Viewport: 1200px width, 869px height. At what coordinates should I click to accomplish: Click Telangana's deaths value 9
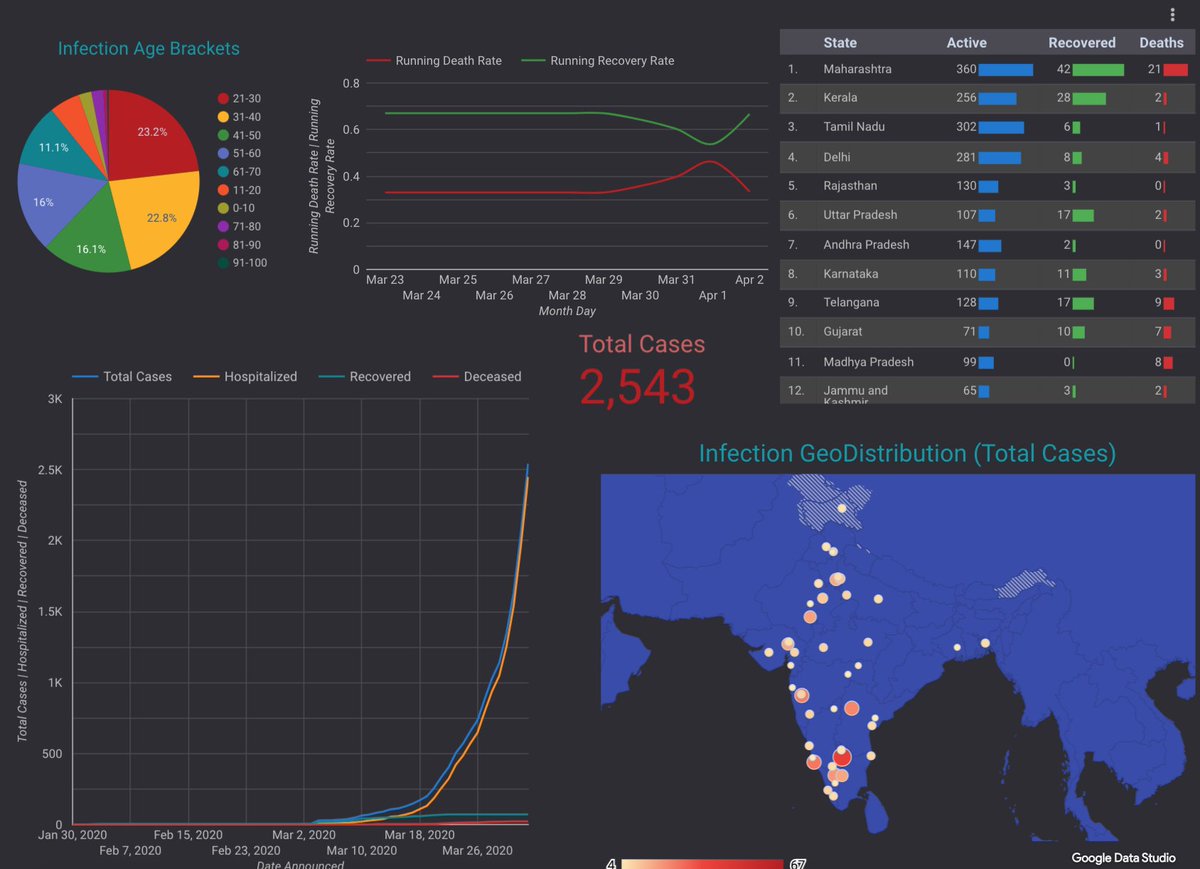coord(1158,303)
